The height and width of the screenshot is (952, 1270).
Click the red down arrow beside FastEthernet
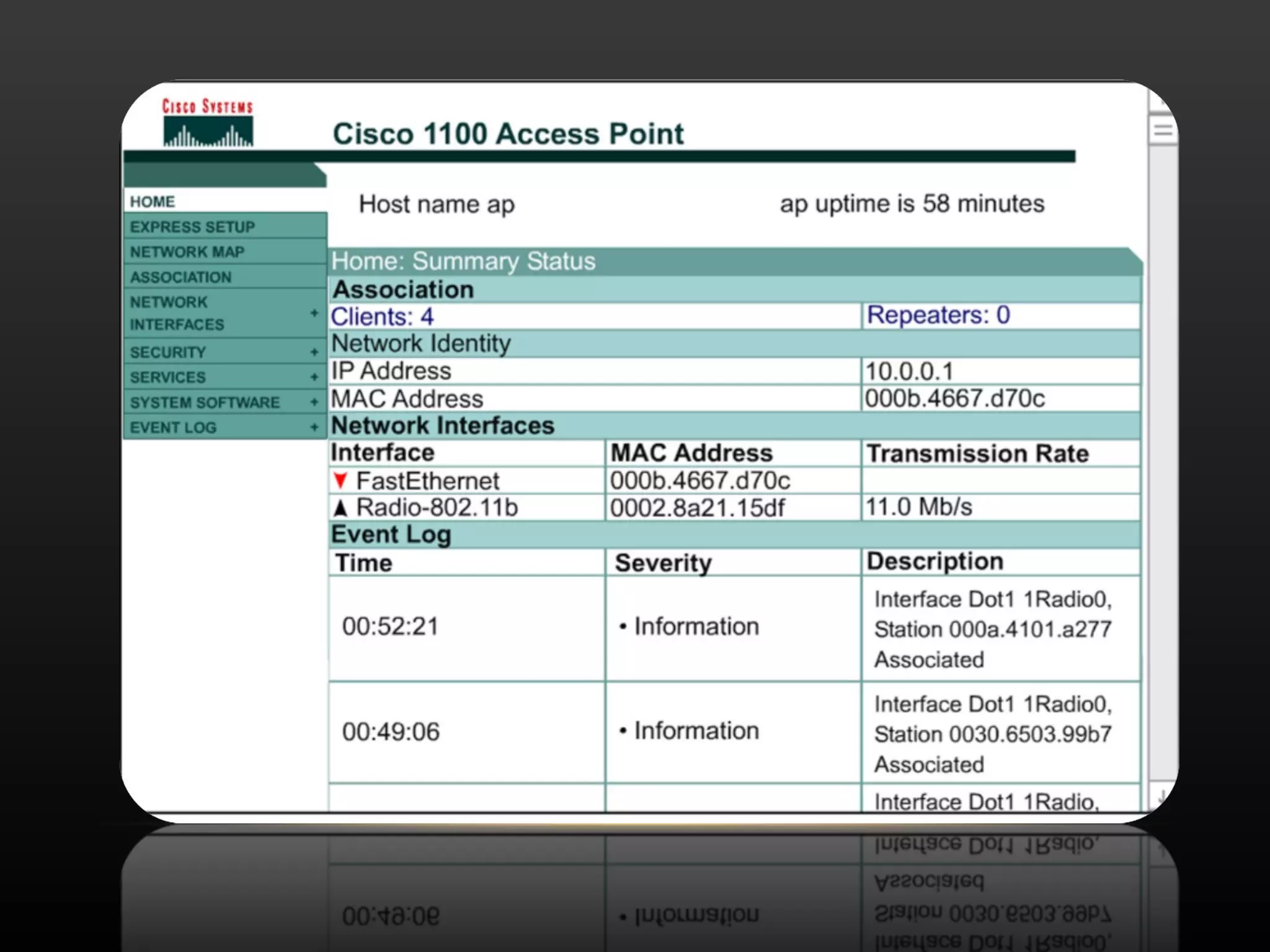point(340,480)
